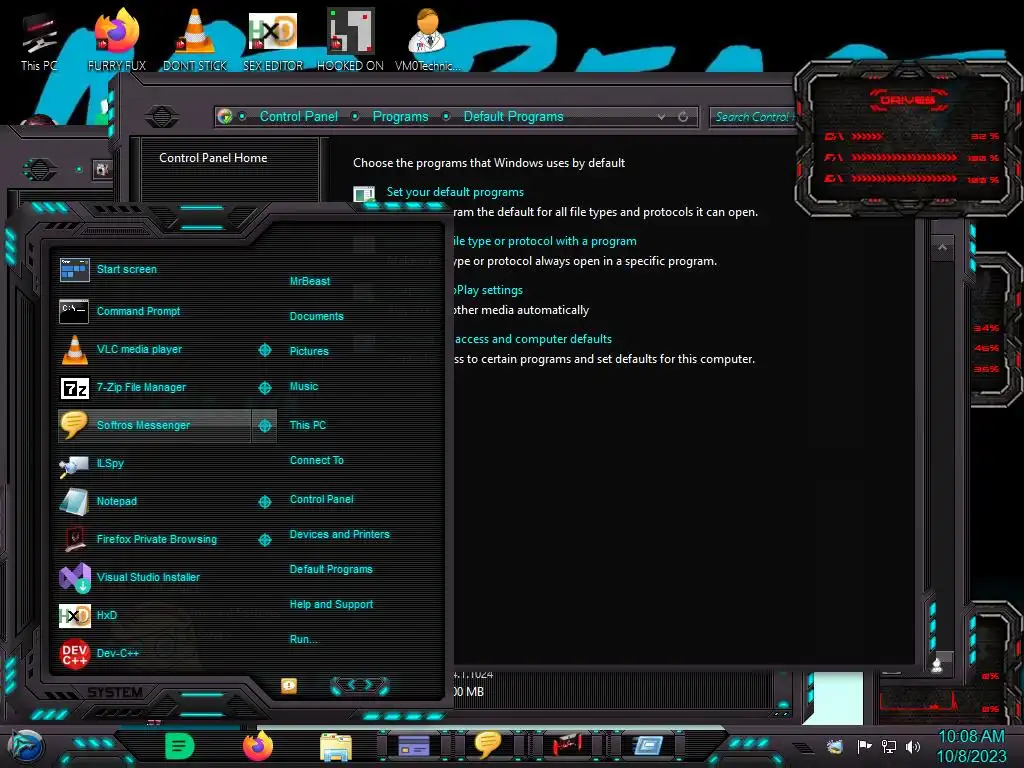The image size is (1024, 768).
Task: Click program access and computer defaults link
Action: pyautogui.click(x=533, y=339)
